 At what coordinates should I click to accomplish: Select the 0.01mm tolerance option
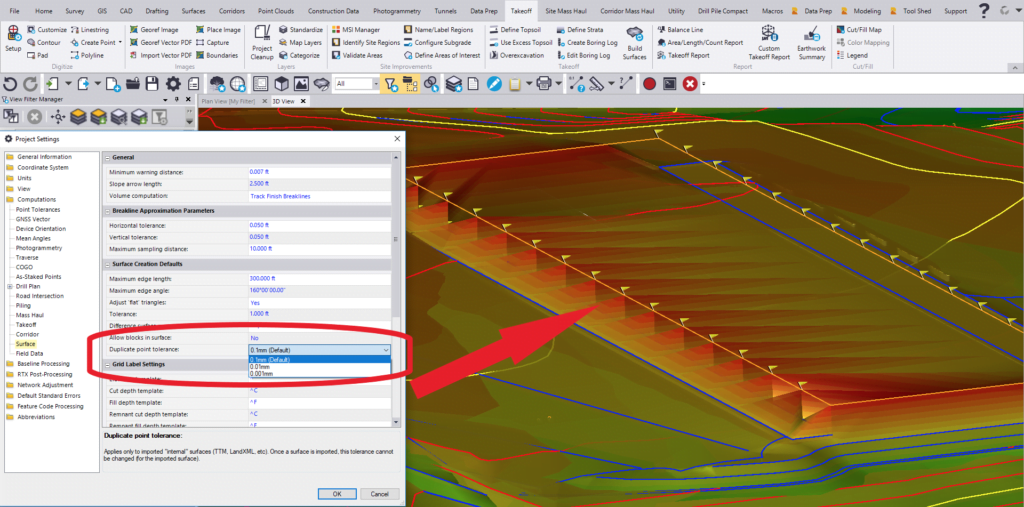[x=261, y=366]
